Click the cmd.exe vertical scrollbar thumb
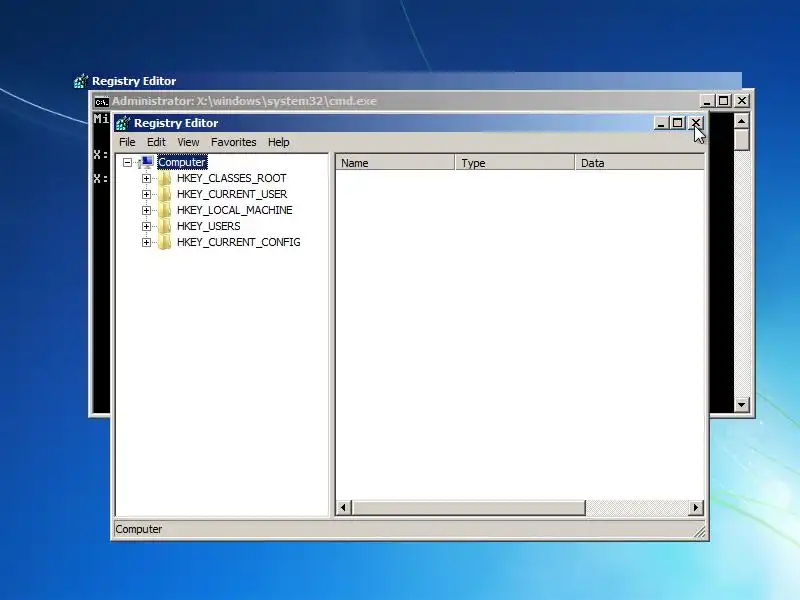Viewport: 800px width, 600px height. [741, 139]
